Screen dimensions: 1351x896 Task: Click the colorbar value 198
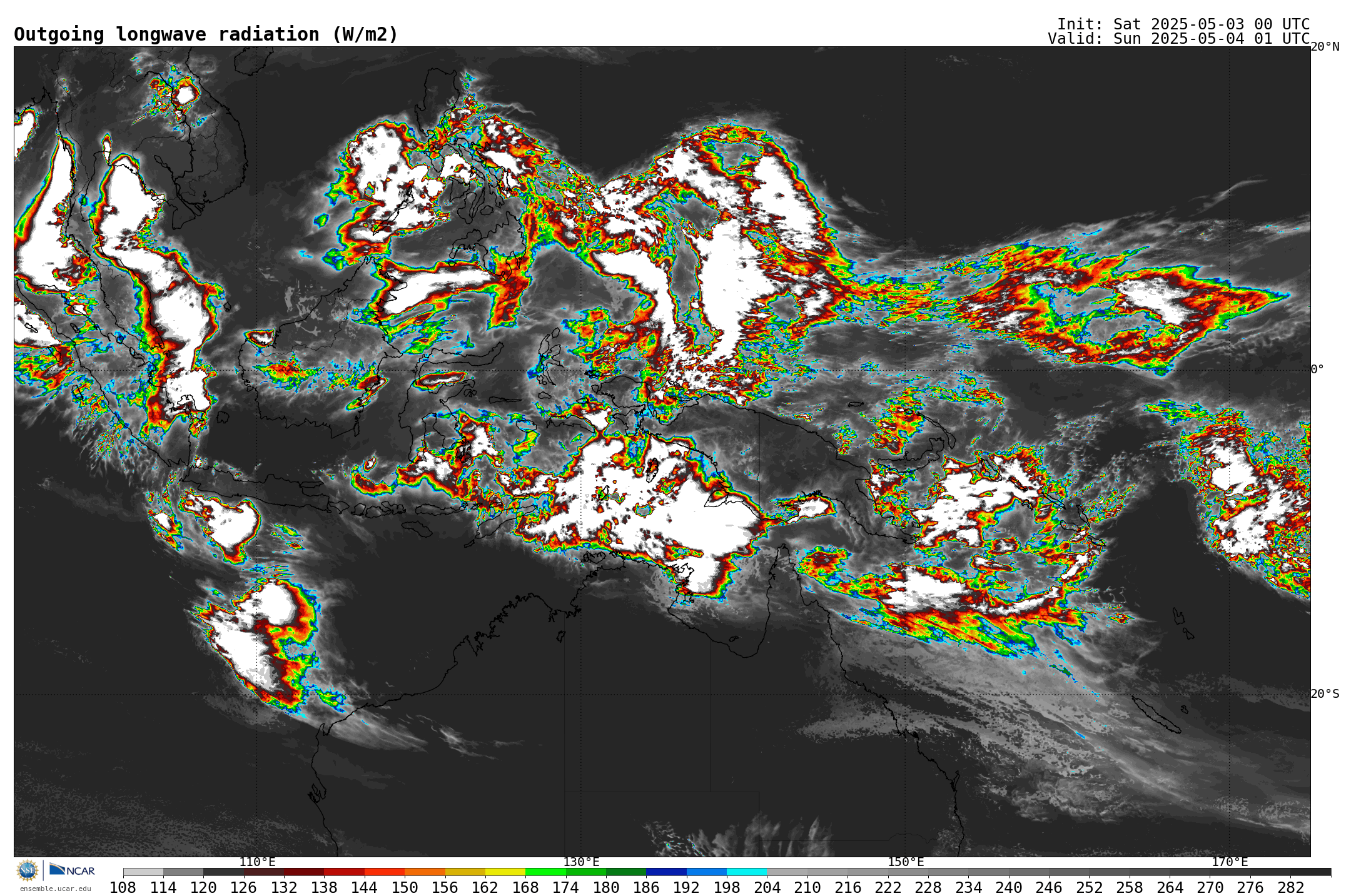point(727,888)
